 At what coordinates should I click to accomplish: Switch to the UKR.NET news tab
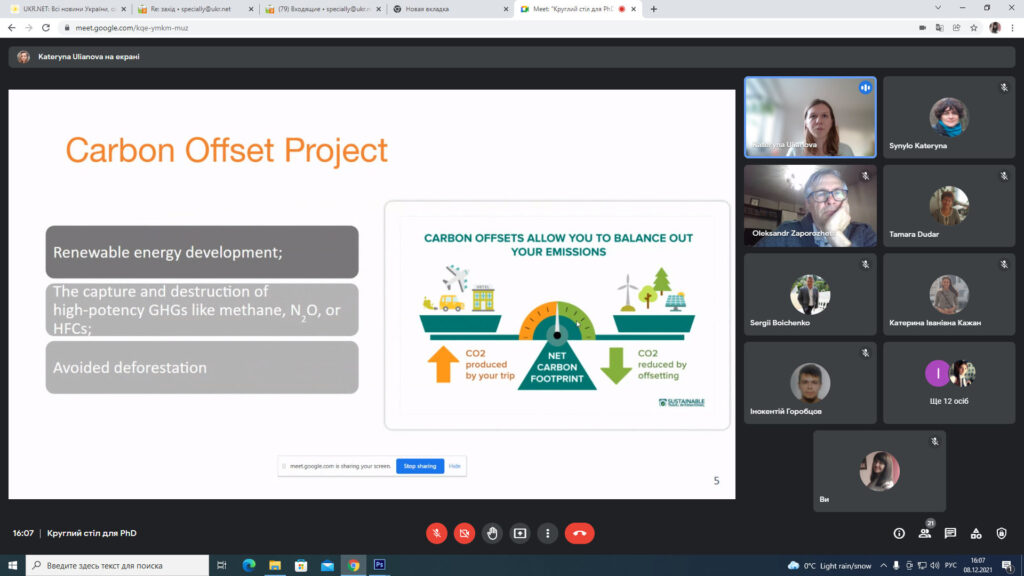pyautogui.click(x=68, y=9)
